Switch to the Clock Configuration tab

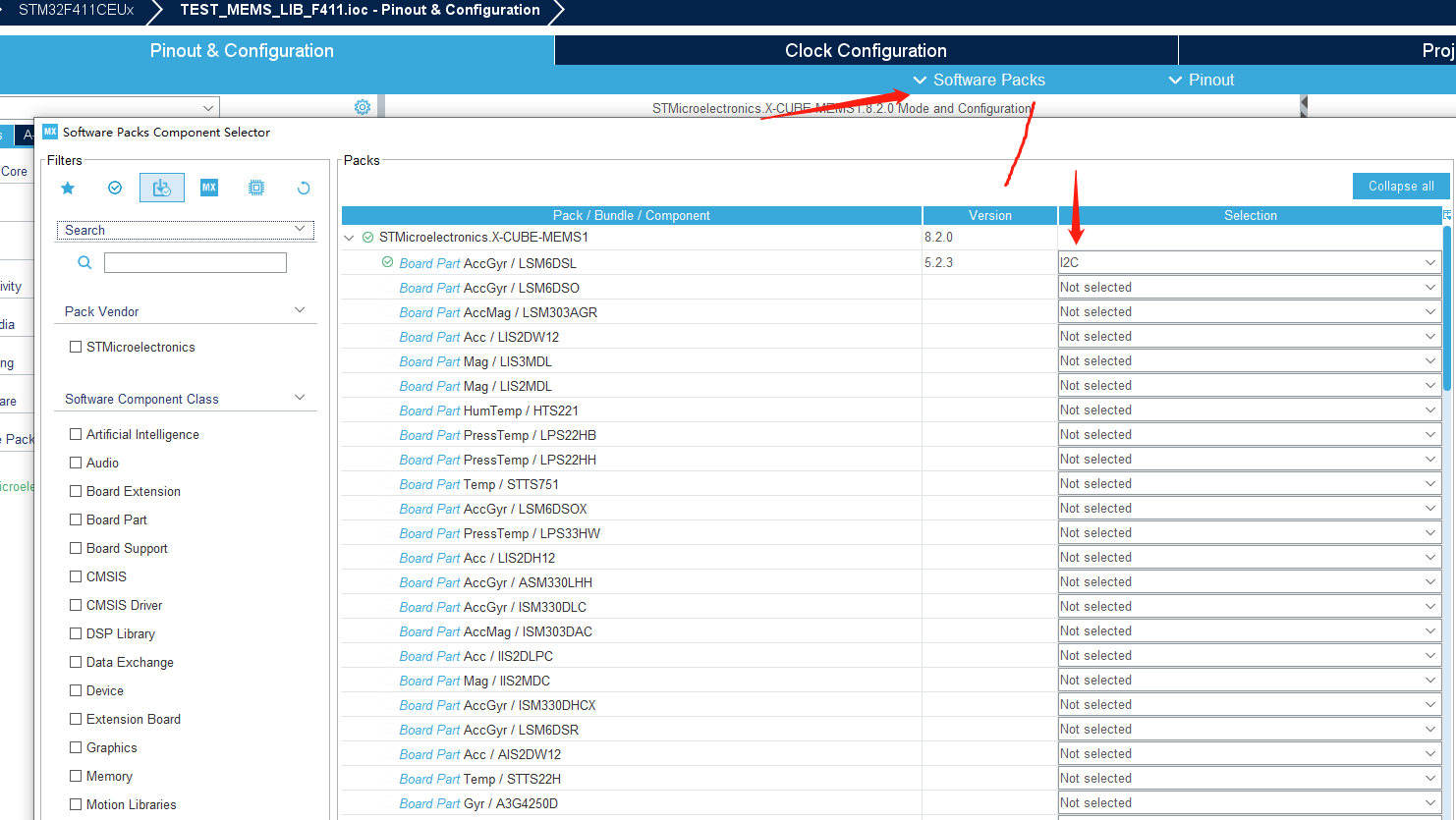[x=866, y=50]
